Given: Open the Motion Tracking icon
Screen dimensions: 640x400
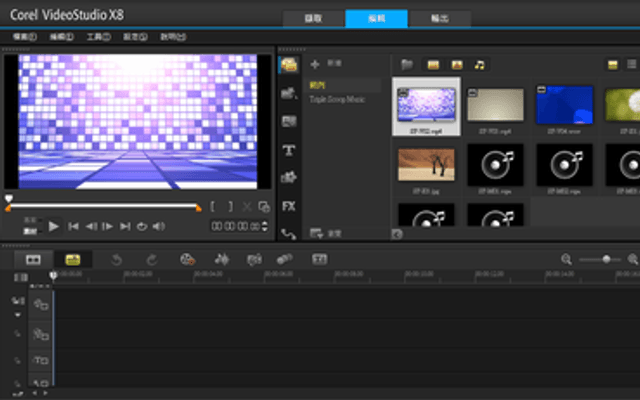Looking at the screenshot, I should pos(284,259).
